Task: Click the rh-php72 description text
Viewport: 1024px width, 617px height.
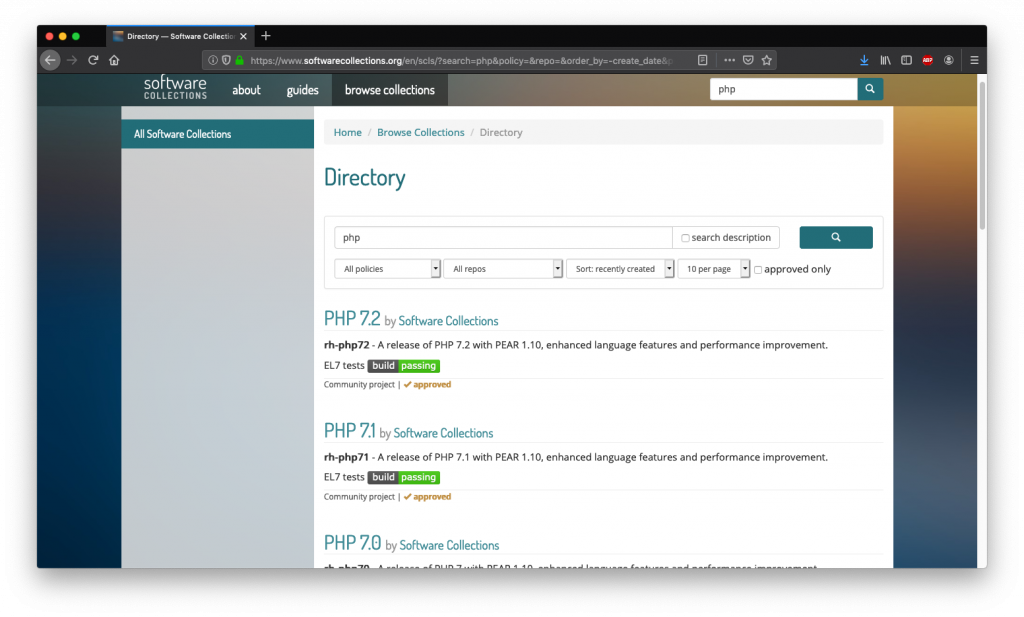Action: click(x=575, y=345)
